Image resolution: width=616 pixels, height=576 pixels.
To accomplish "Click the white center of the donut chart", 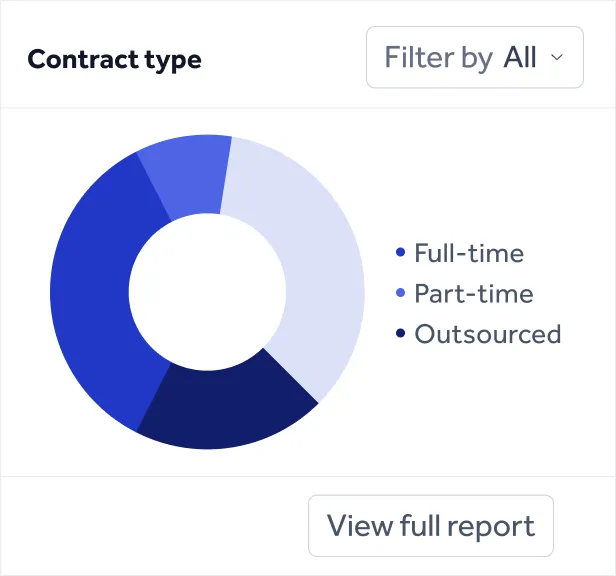I will pyautogui.click(x=207, y=290).
